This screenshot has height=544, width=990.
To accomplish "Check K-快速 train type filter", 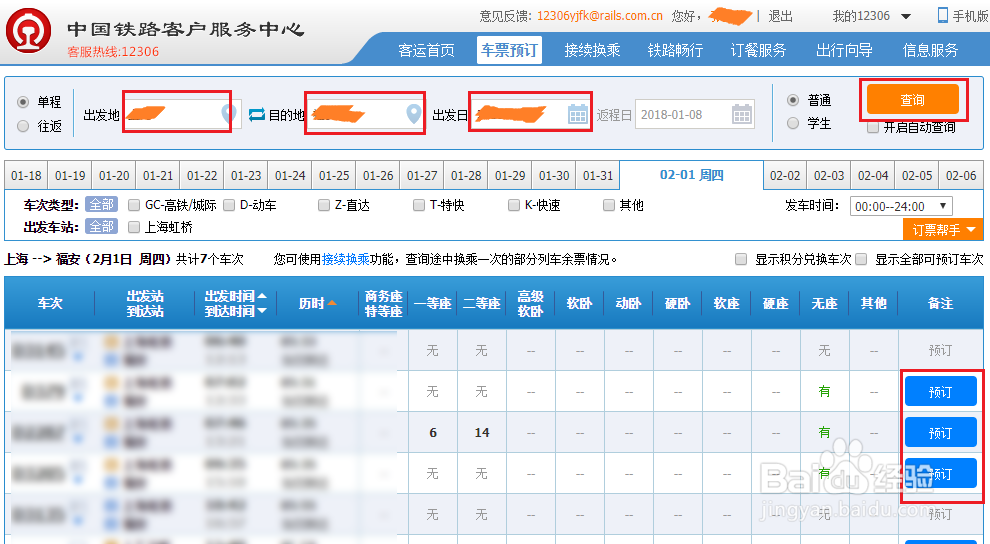I will pyautogui.click(x=514, y=205).
